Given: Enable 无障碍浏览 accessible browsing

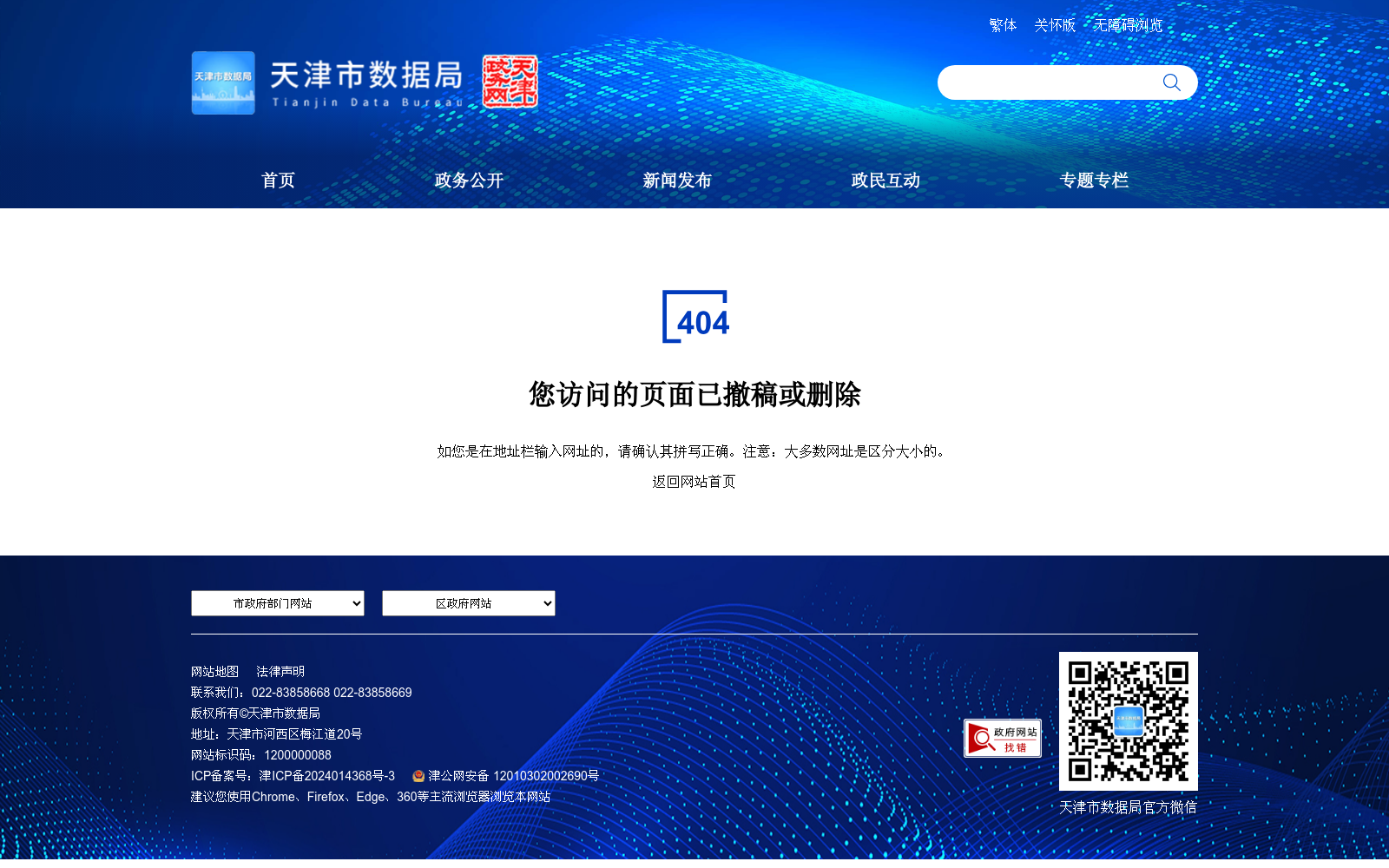Looking at the screenshot, I should 1128,25.
